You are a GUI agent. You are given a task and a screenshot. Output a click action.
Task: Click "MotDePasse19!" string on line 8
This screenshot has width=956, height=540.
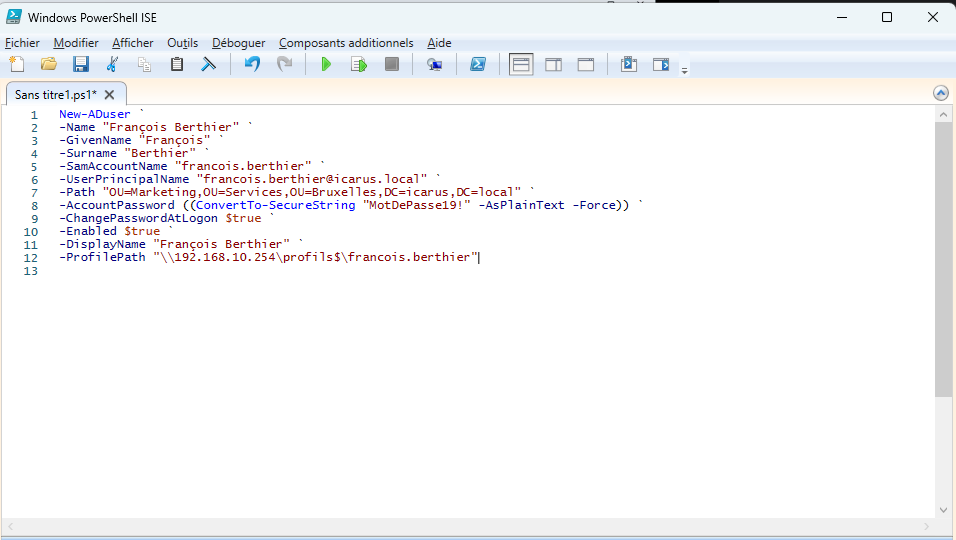[x=416, y=205]
